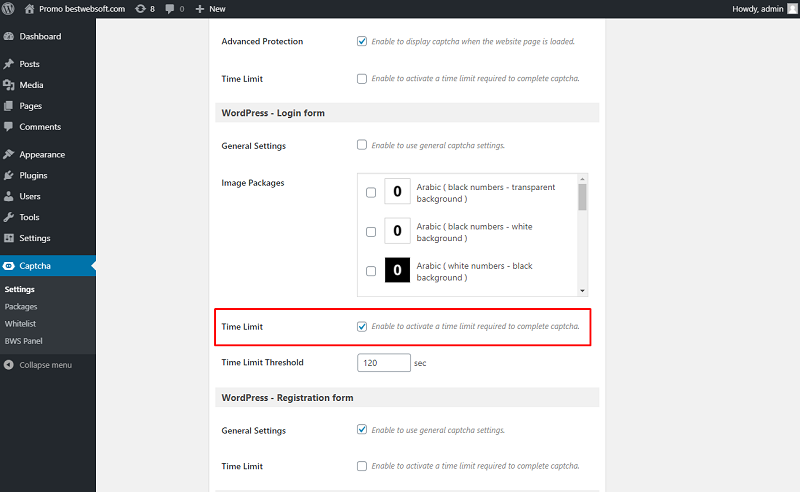Click the Howdy, admin account link
The height and width of the screenshot is (492, 800).
(x=758, y=9)
